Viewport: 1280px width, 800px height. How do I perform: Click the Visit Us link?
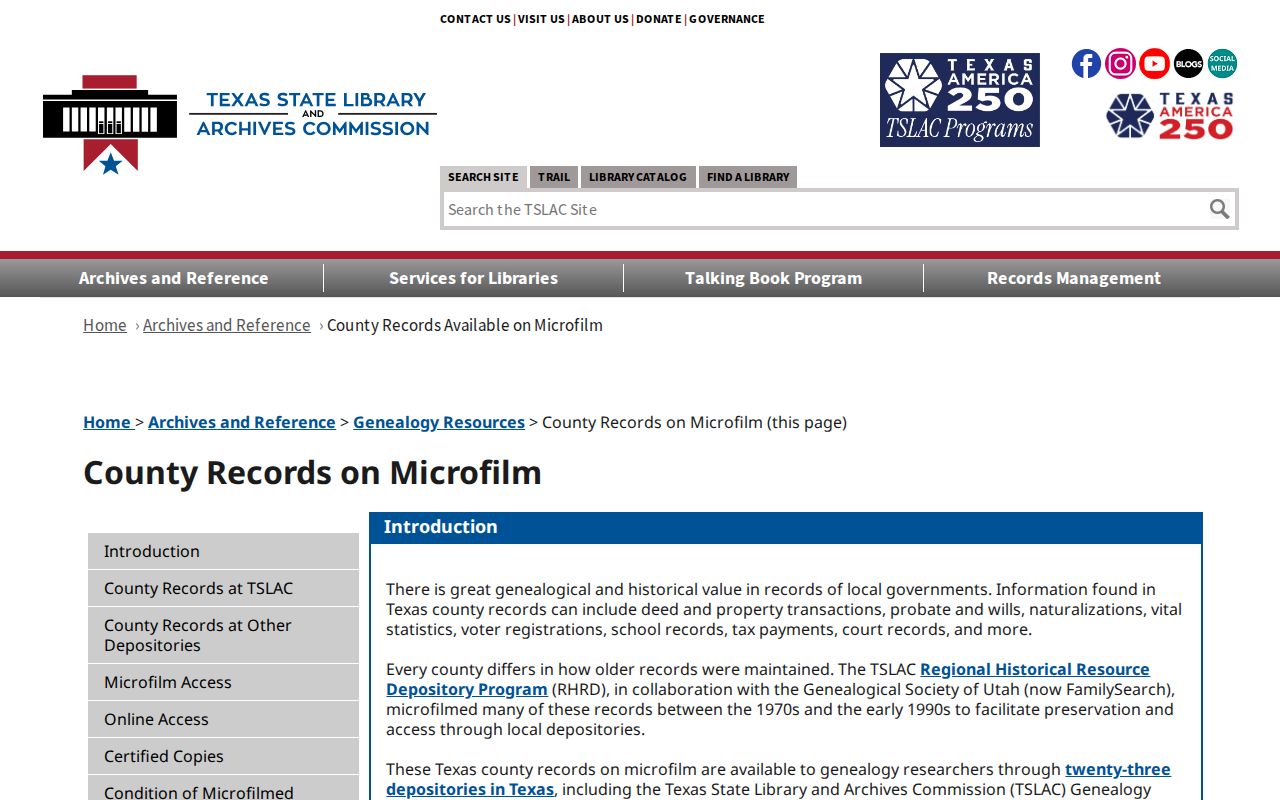point(541,19)
